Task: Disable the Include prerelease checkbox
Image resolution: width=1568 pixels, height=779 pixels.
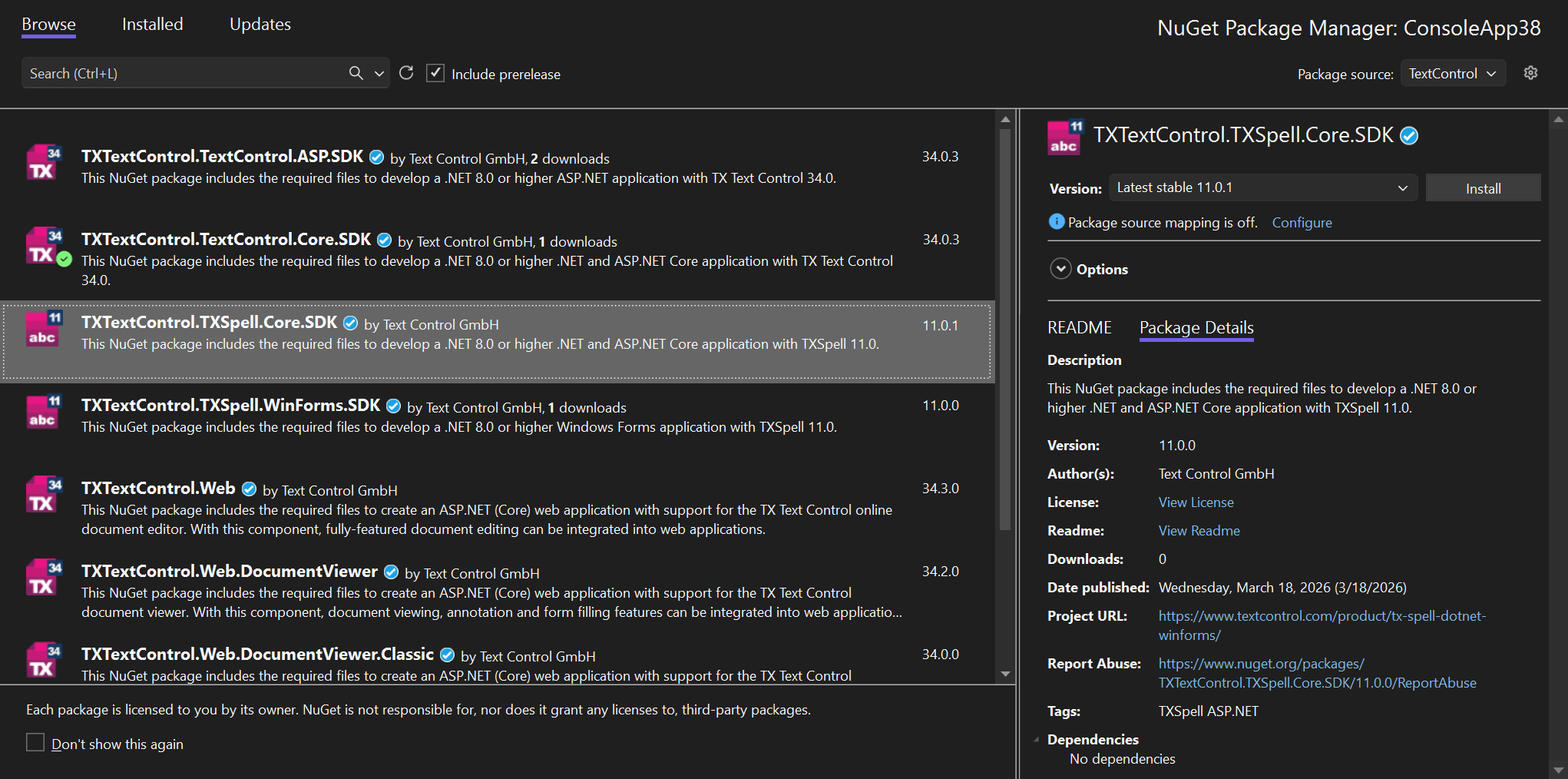Action: 435,73
